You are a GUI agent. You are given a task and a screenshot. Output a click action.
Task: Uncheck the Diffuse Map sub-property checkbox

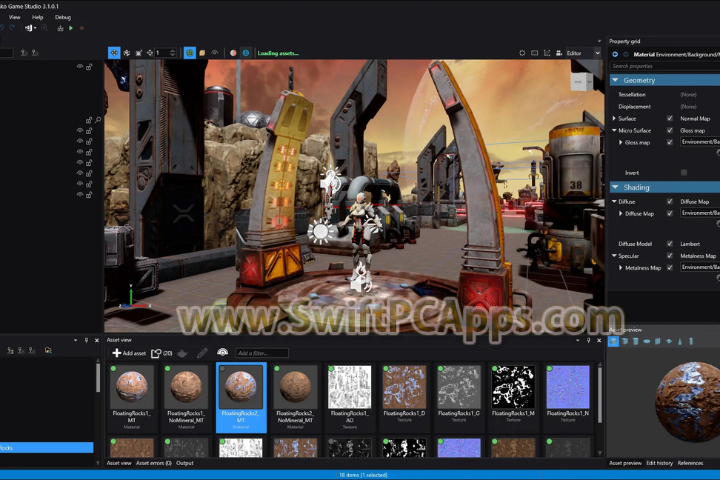(669, 213)
